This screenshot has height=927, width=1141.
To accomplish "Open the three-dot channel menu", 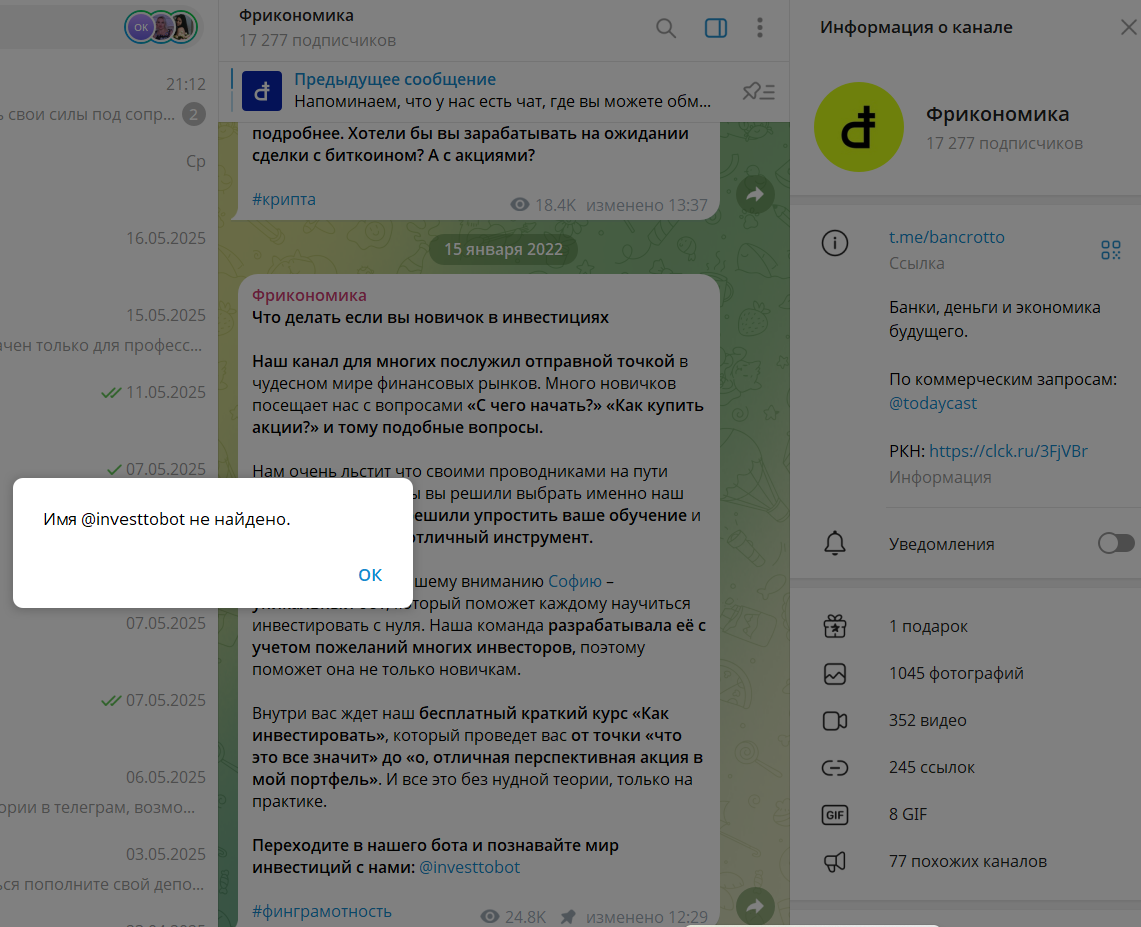I will click(760, 28).
